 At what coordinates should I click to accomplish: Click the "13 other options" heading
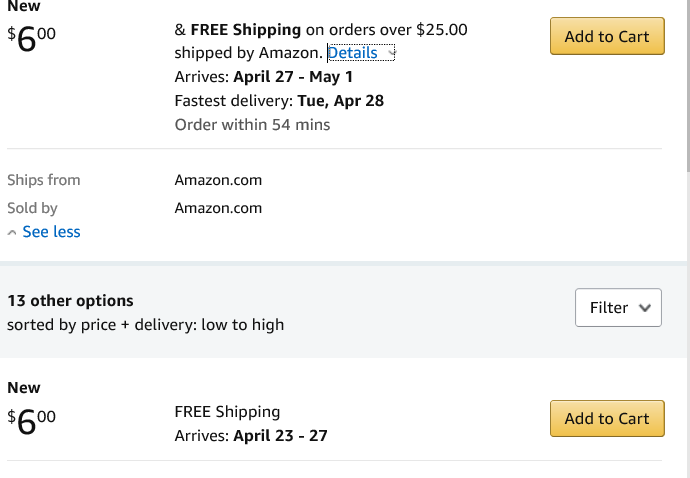tap(70, 301)
